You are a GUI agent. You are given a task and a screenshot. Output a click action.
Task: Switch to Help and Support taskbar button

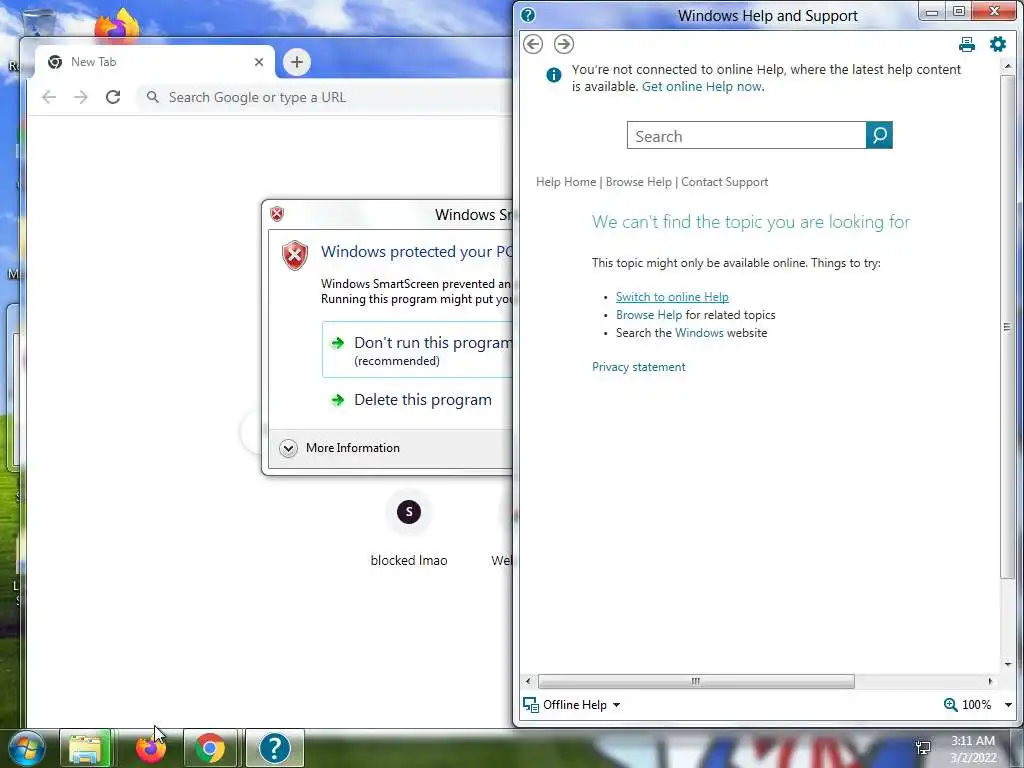click(274, 748)
